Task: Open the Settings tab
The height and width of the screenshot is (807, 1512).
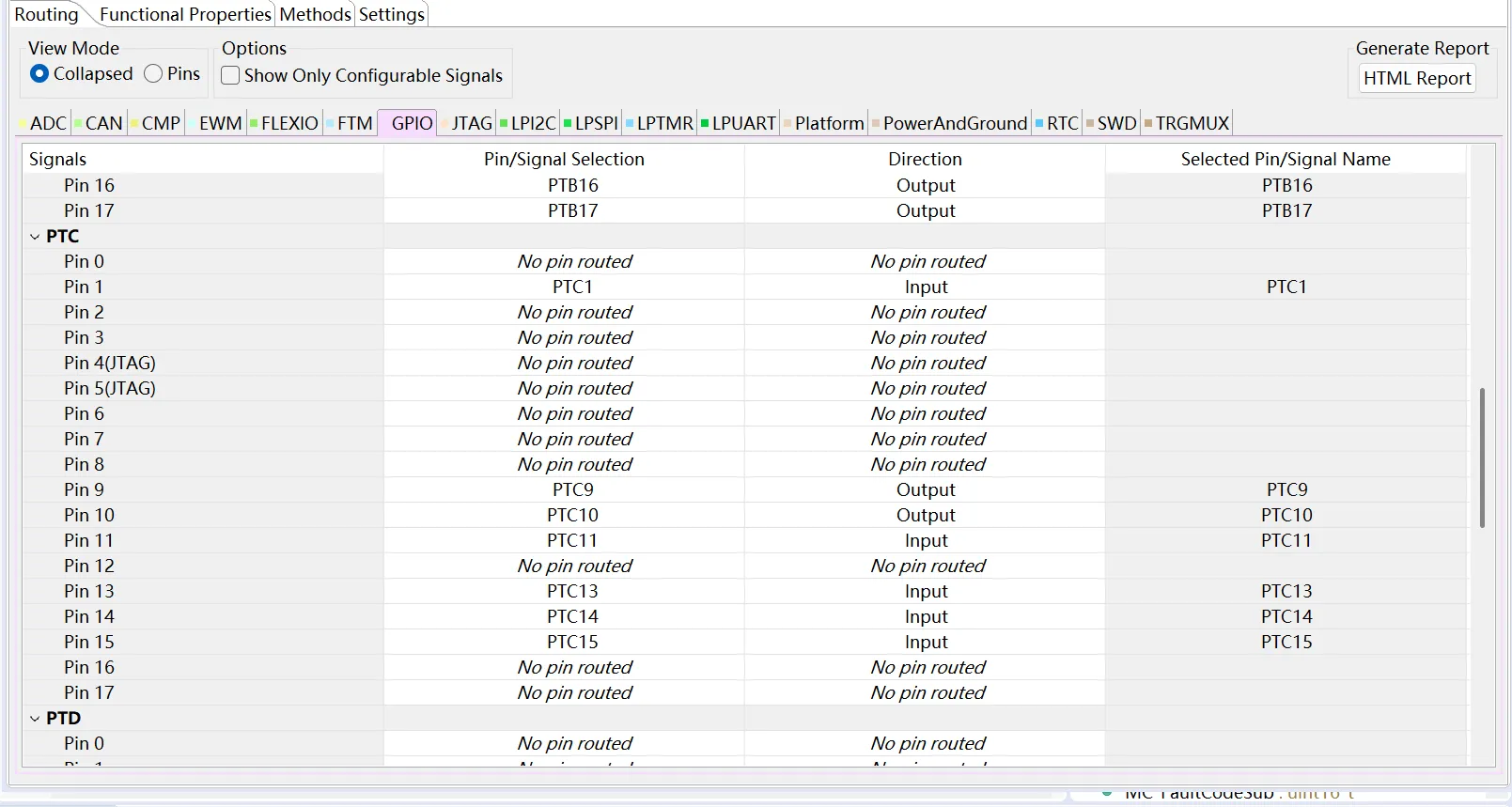Action: (392, 14)
